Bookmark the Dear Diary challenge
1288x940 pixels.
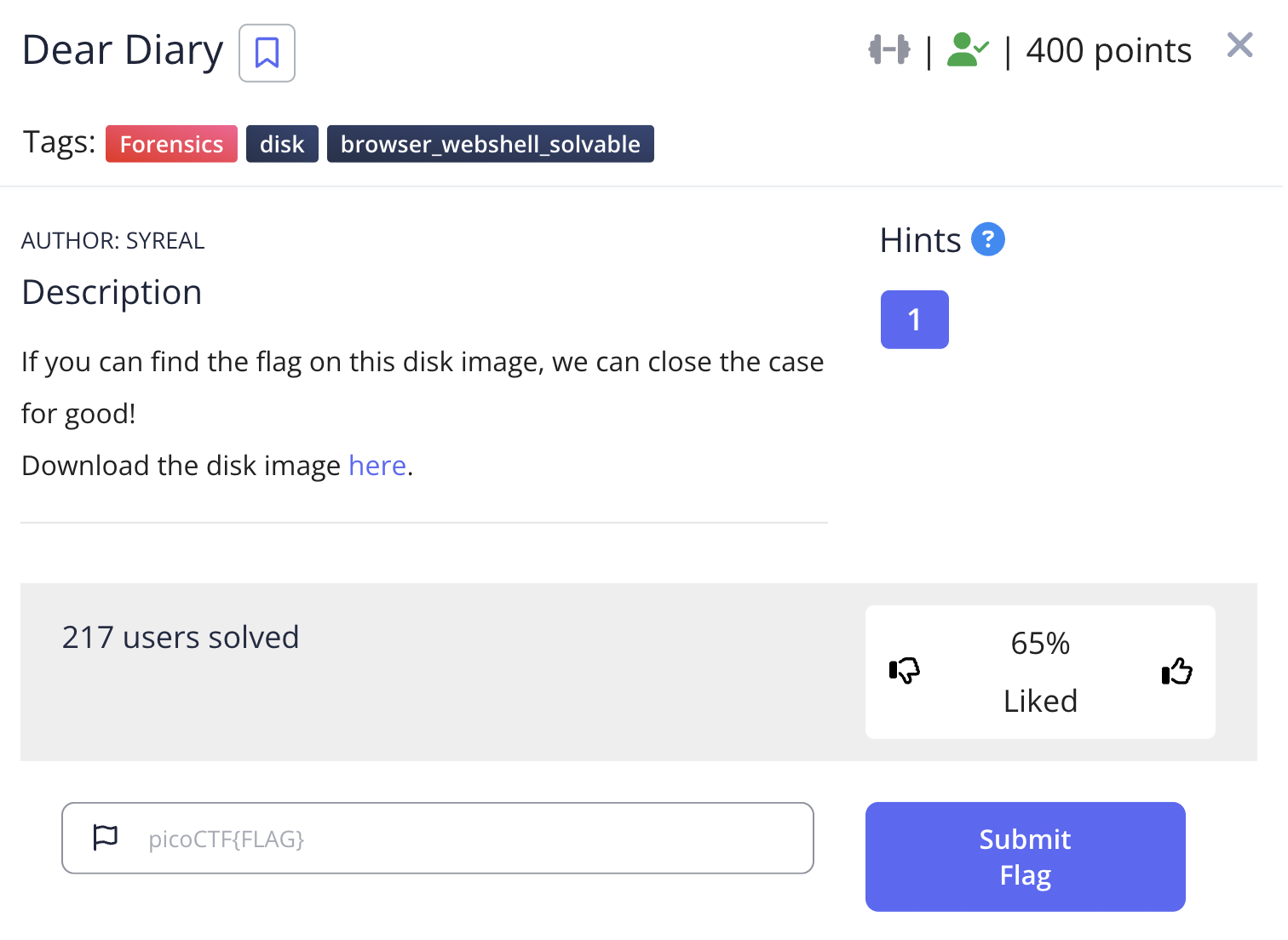tap(267, 53)
